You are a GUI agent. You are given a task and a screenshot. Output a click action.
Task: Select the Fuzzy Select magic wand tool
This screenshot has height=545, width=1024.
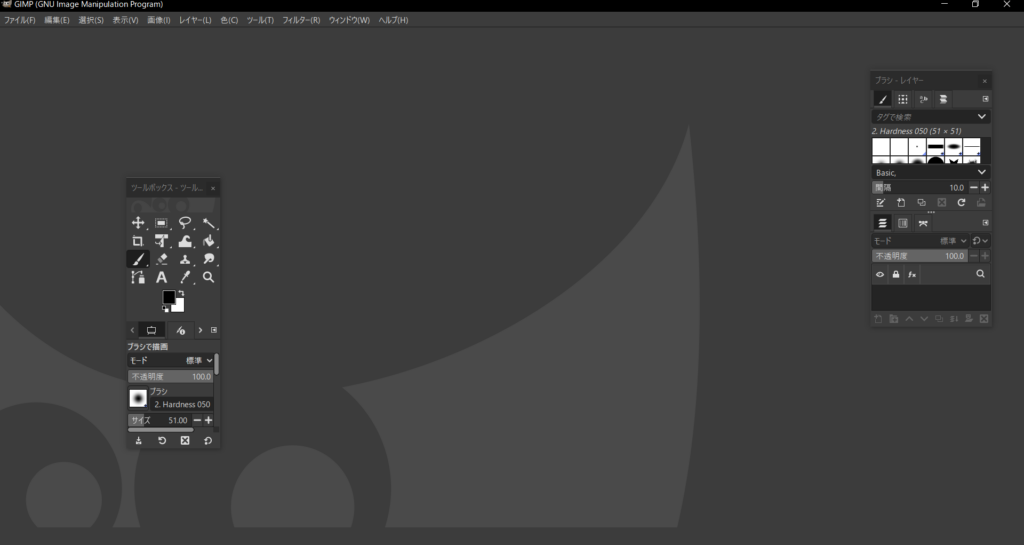click(208, 223)
